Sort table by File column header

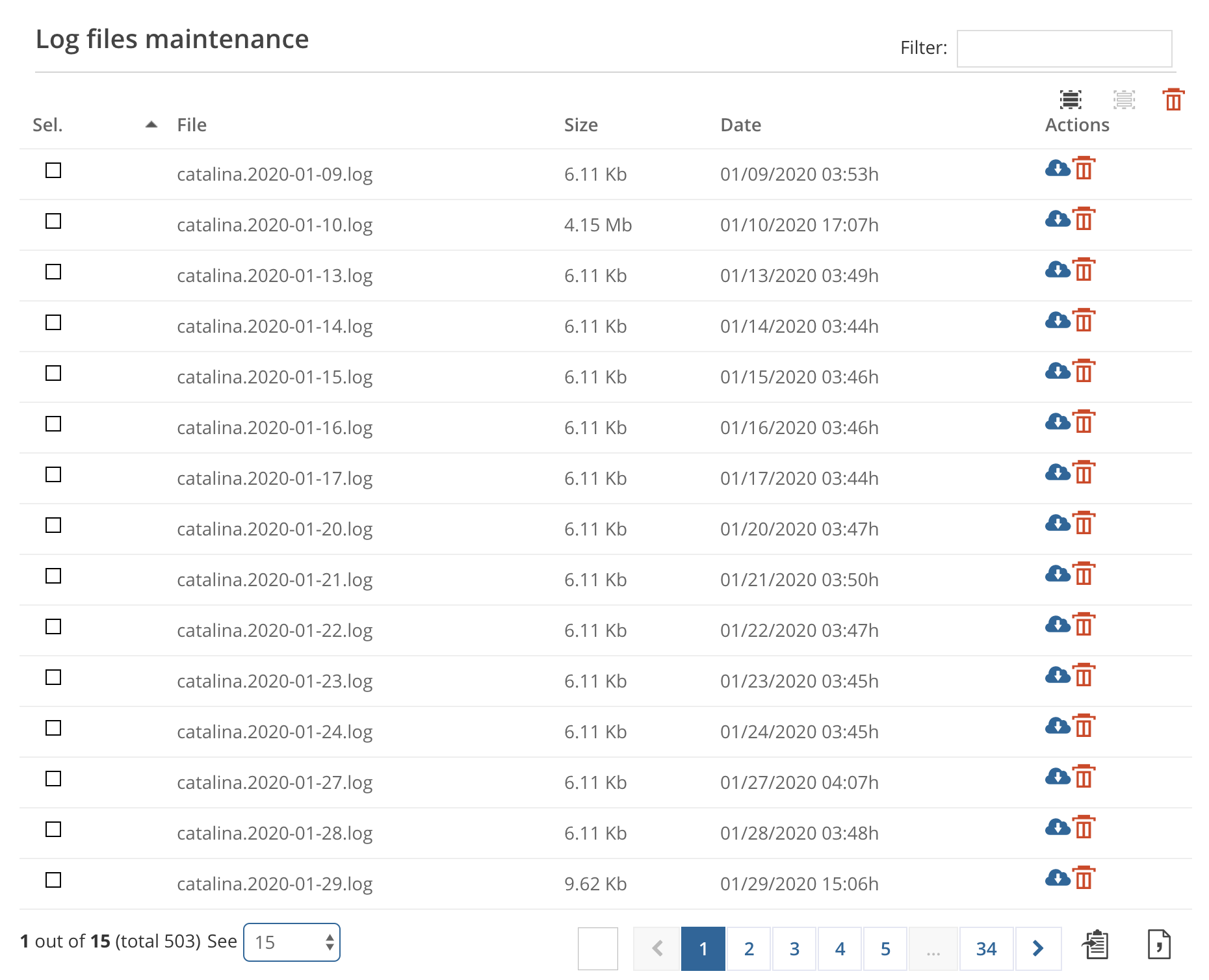pyautogui.click(x=192, y=125)
